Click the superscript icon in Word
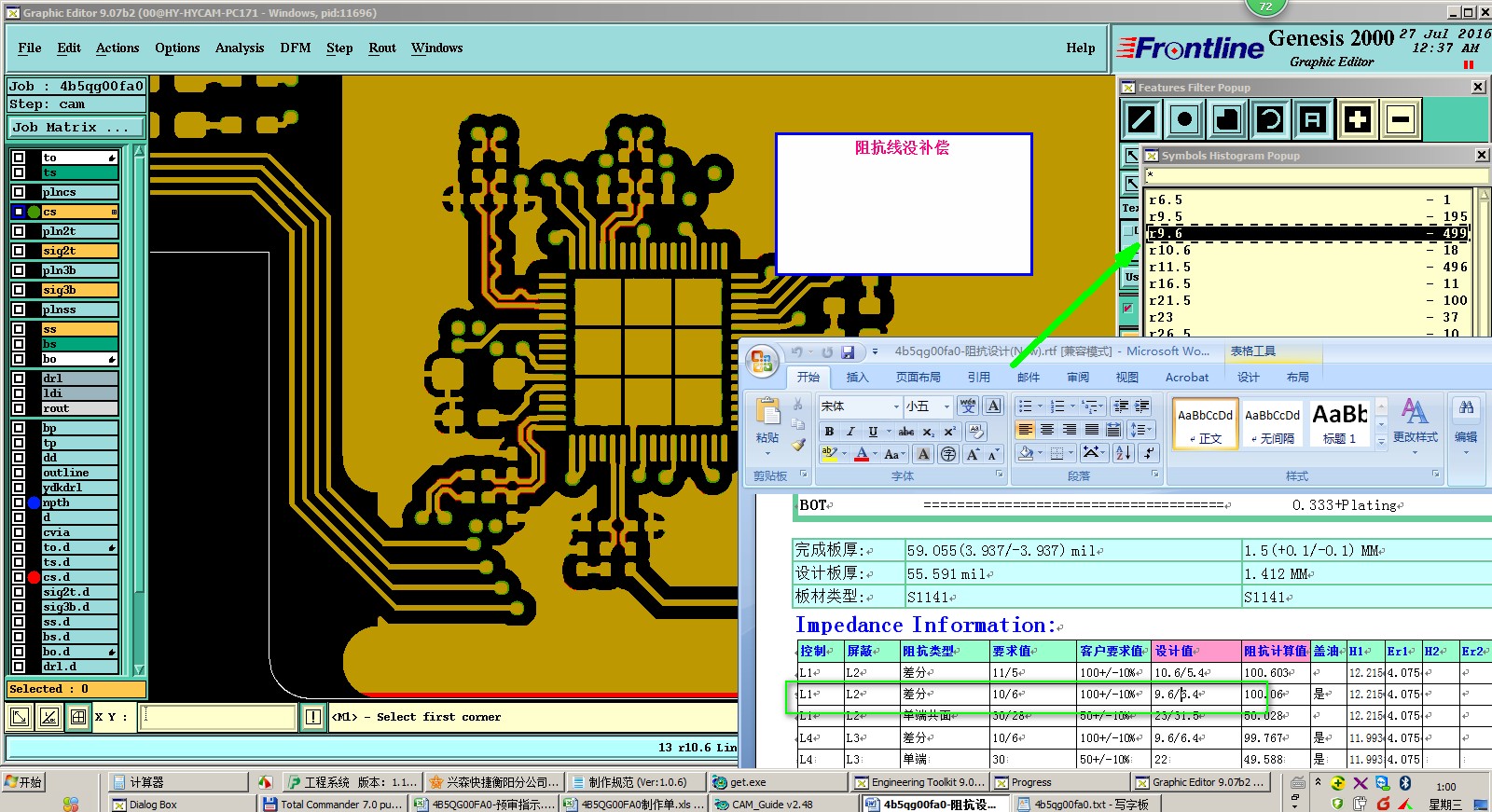 point(949,432)
